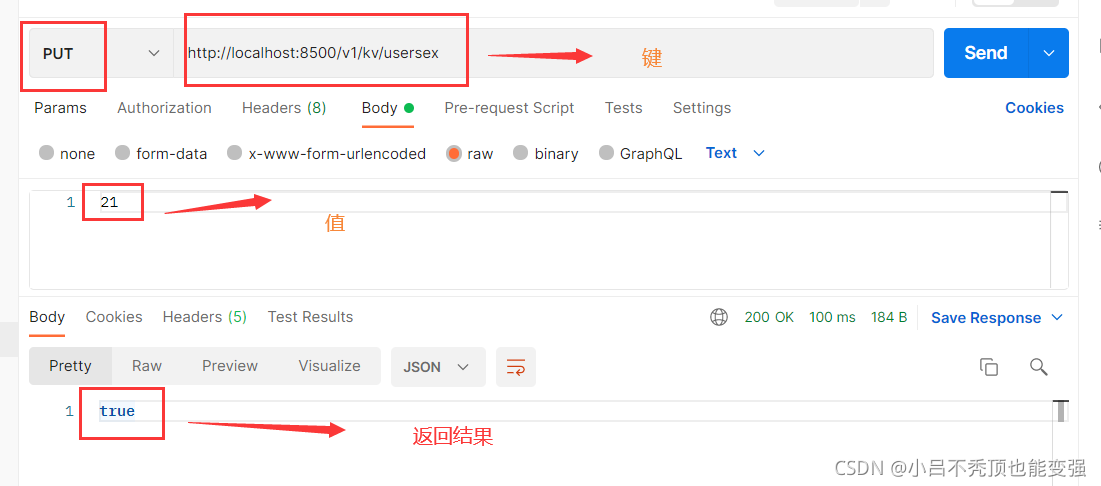Screen dimensions: 1101x486
Task: Switch to the Tests tab
Action: pos(624,108)
